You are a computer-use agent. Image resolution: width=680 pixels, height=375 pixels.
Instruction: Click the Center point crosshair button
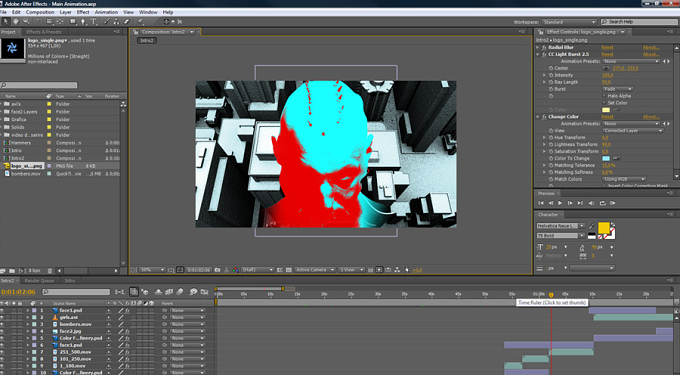pyautogui.click(x=605, y=68)
